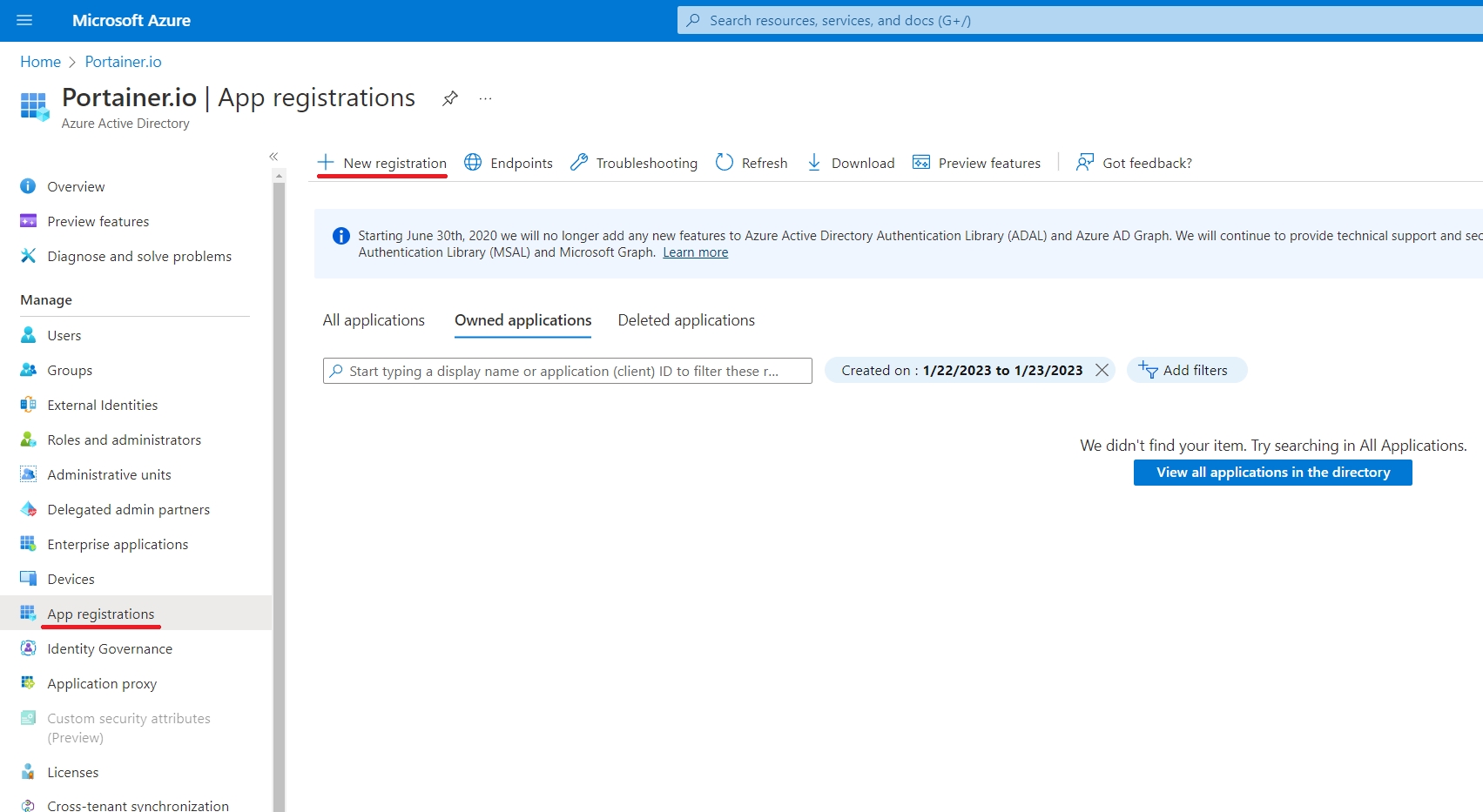Refresh the app registrations list

pos(752,163)
